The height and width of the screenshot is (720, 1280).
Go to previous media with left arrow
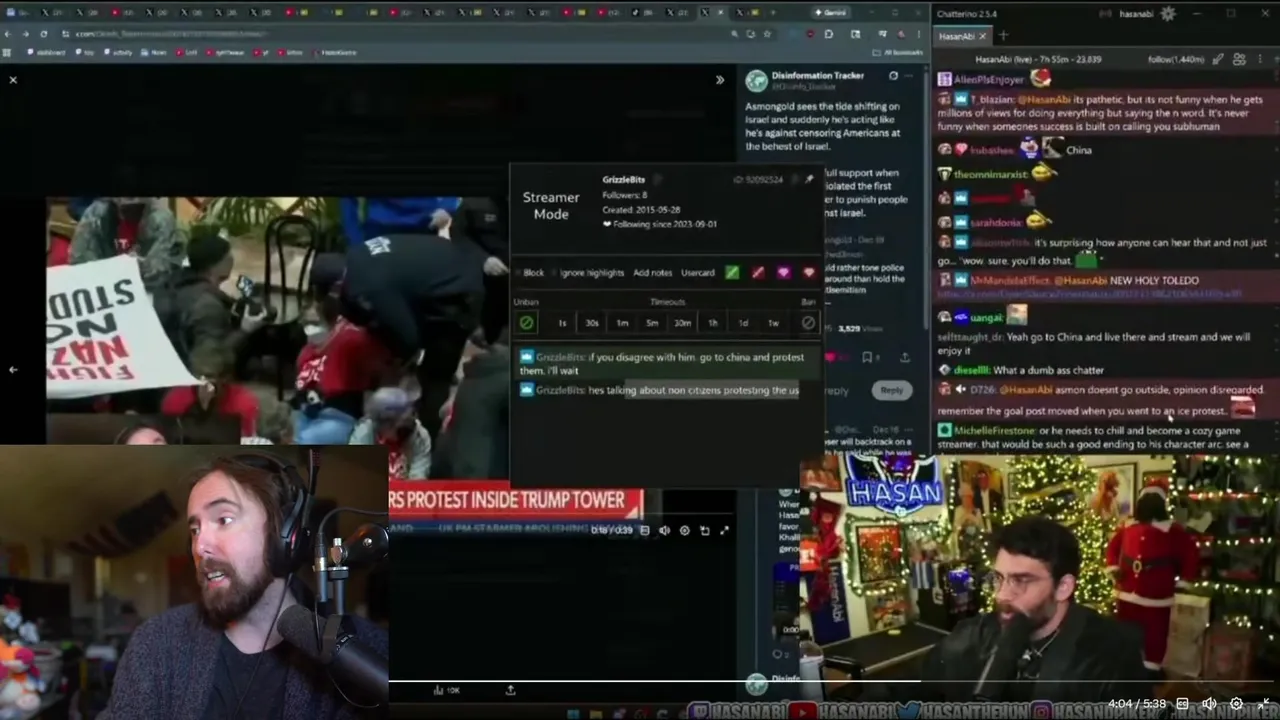pyautogui.click(x=13, y=369)
